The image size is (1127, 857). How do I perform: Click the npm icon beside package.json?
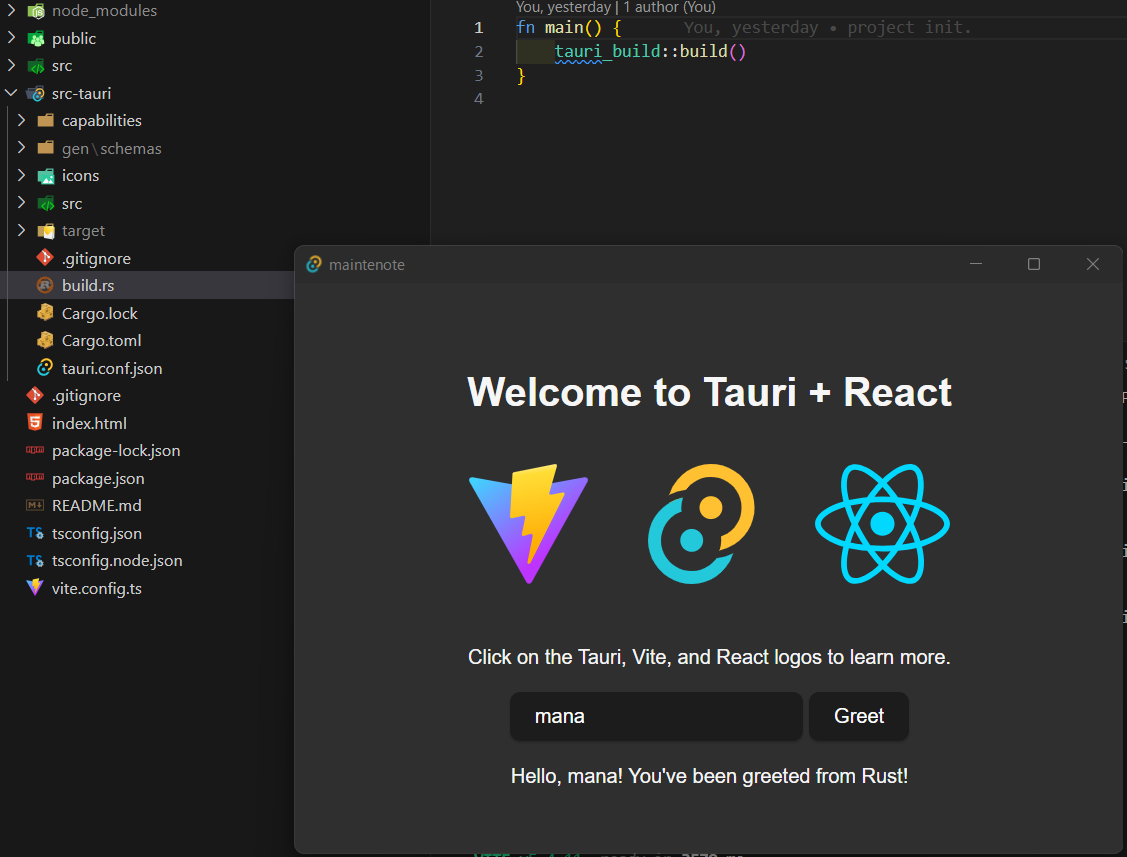(34, 477)
